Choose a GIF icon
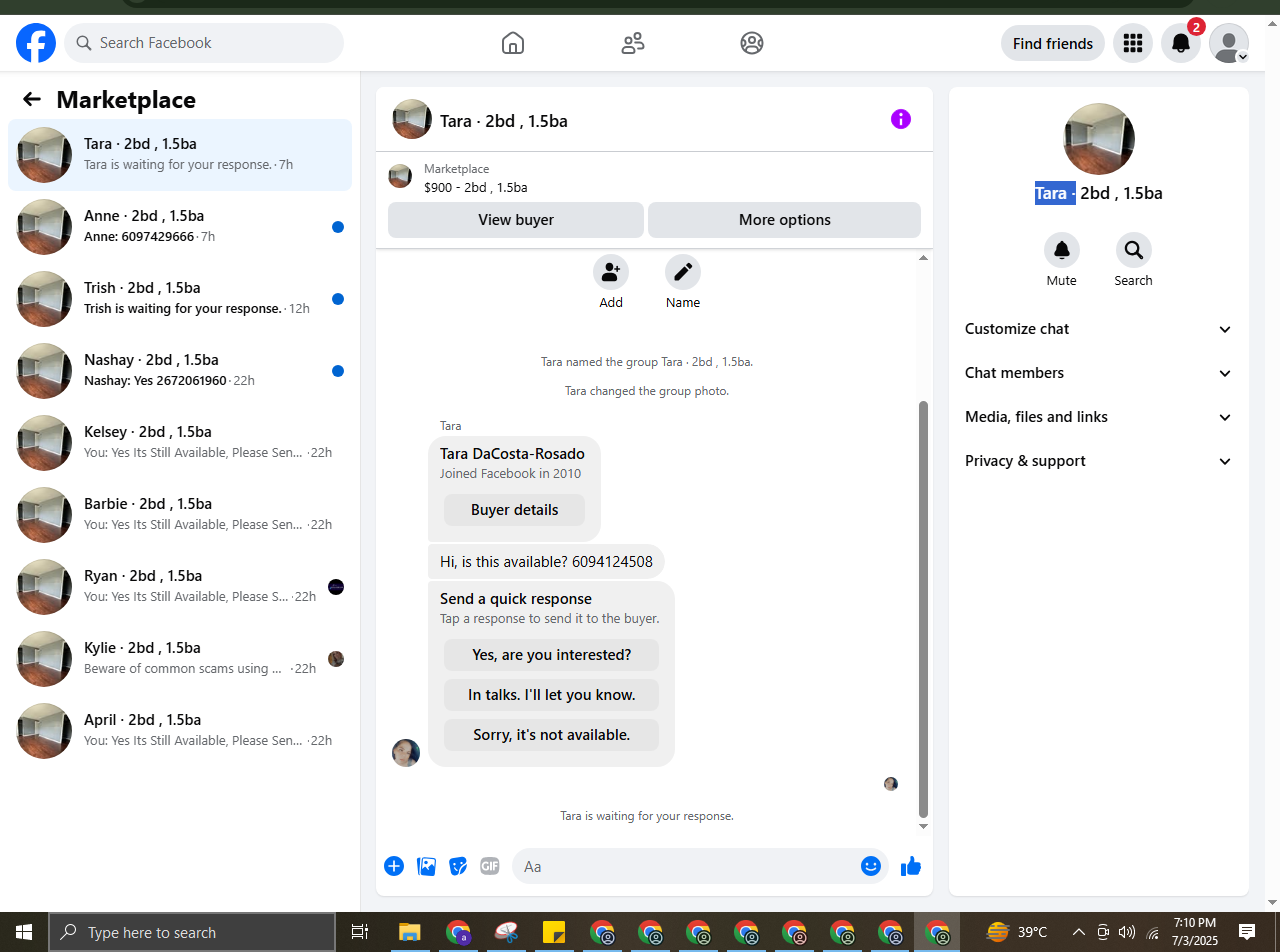The height and width of the screenshot is (952, 1280). point(490,866)
